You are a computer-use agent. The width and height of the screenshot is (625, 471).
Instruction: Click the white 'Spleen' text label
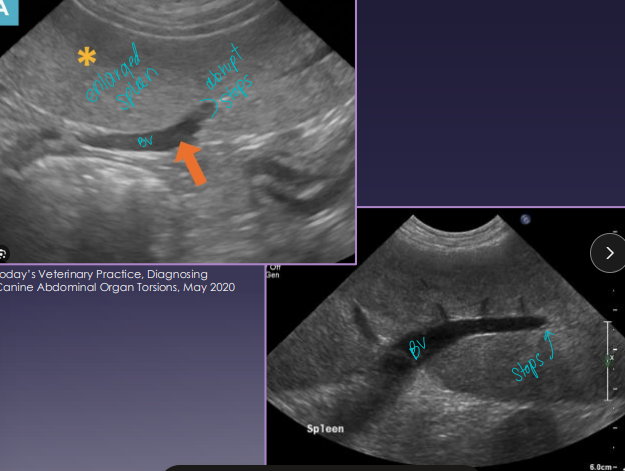(325, 429)
